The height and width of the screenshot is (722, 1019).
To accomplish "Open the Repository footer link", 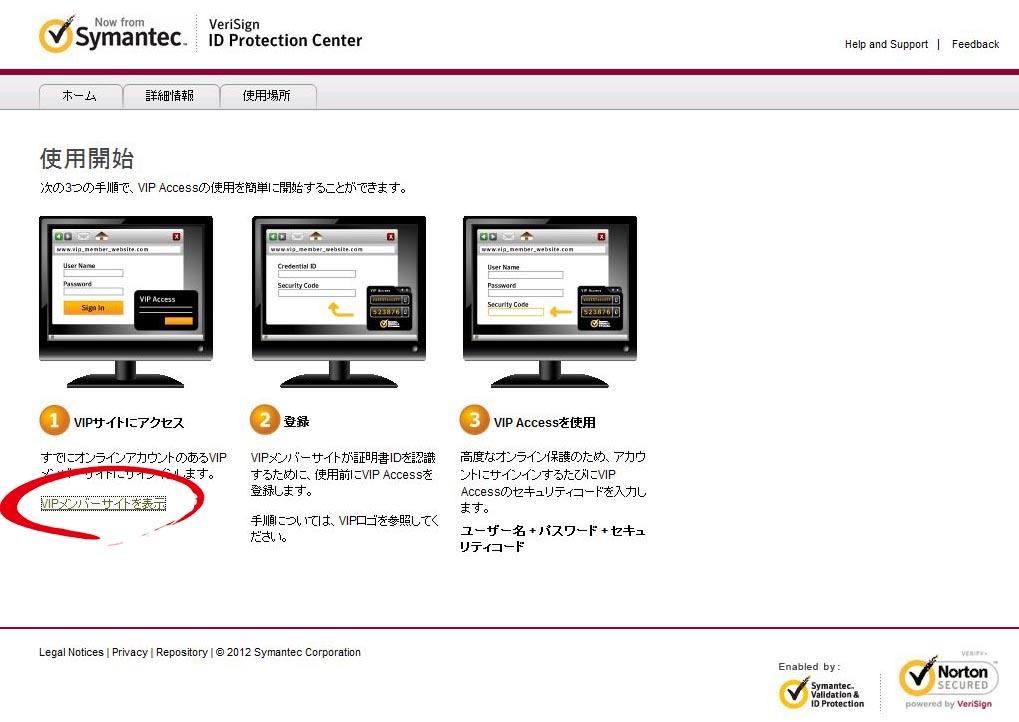I will (x=181, y=652).
